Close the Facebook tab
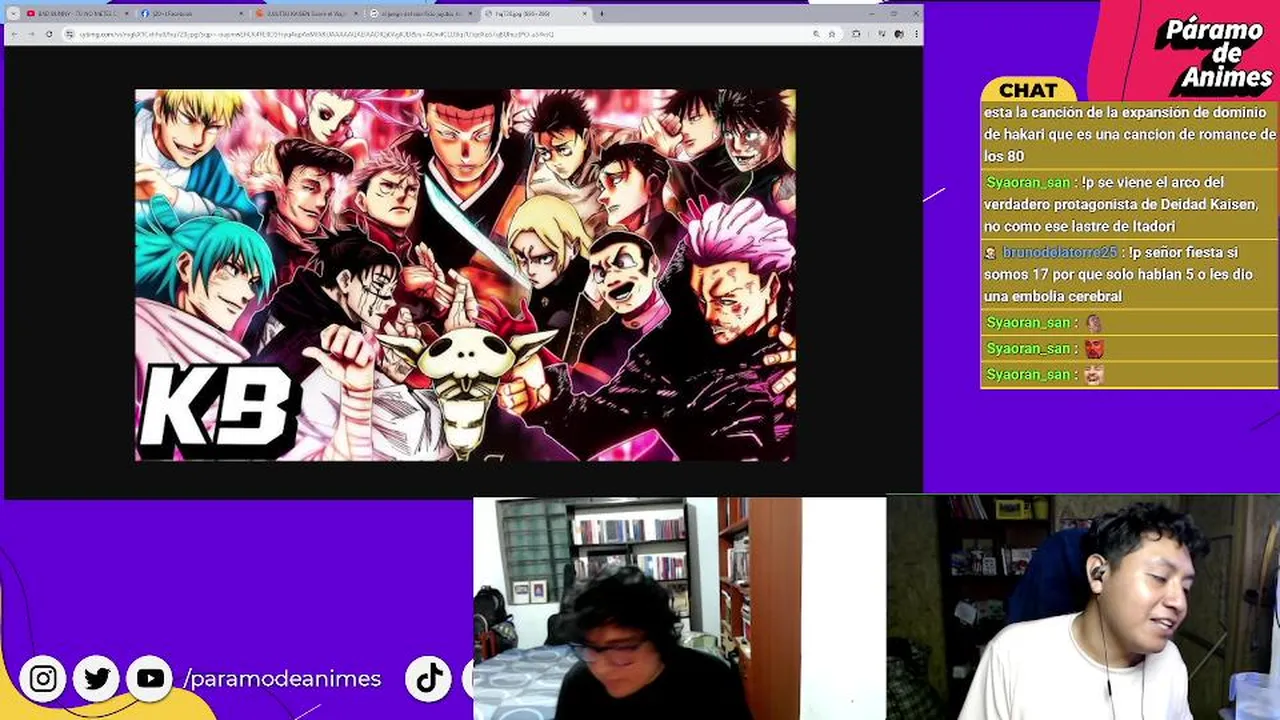 click(x=241, y=14)
